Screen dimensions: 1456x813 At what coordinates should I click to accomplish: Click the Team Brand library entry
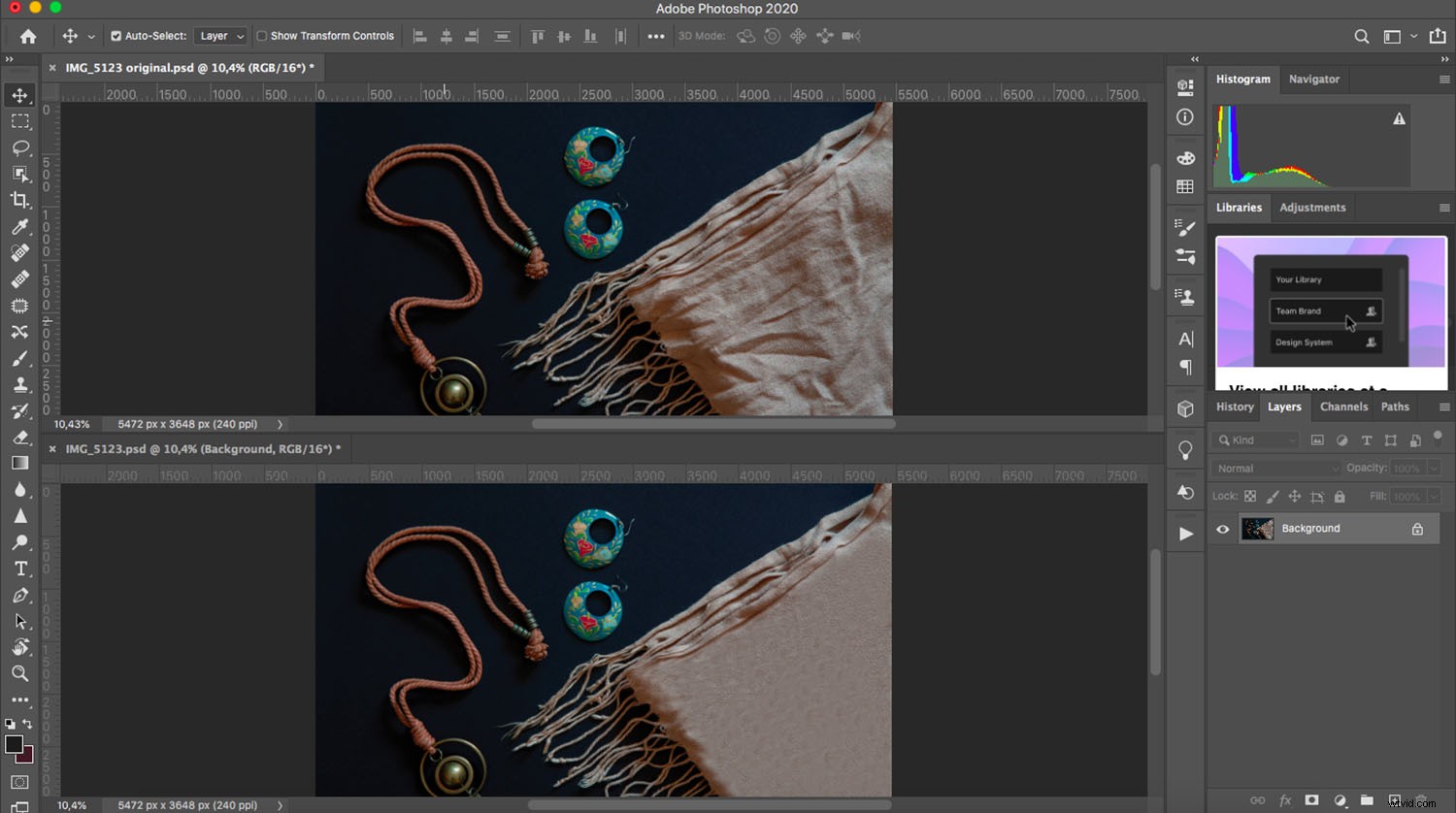pyautogui.click(x=1324, y=310)
